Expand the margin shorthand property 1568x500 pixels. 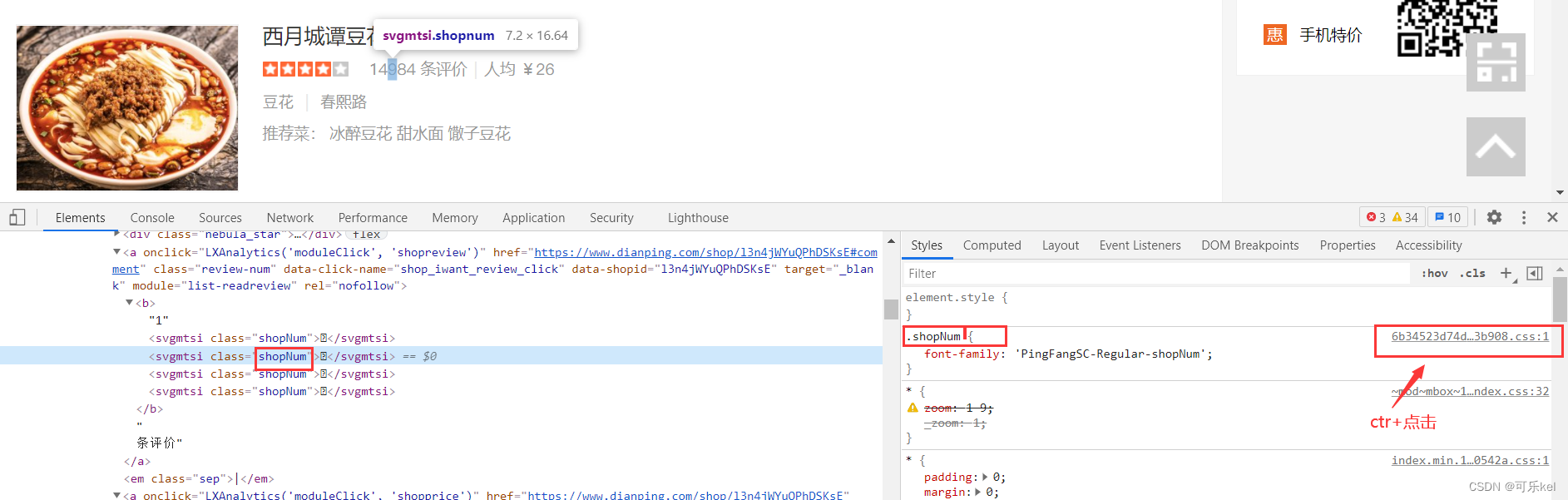pyautogui.click(x=978, y=493)
